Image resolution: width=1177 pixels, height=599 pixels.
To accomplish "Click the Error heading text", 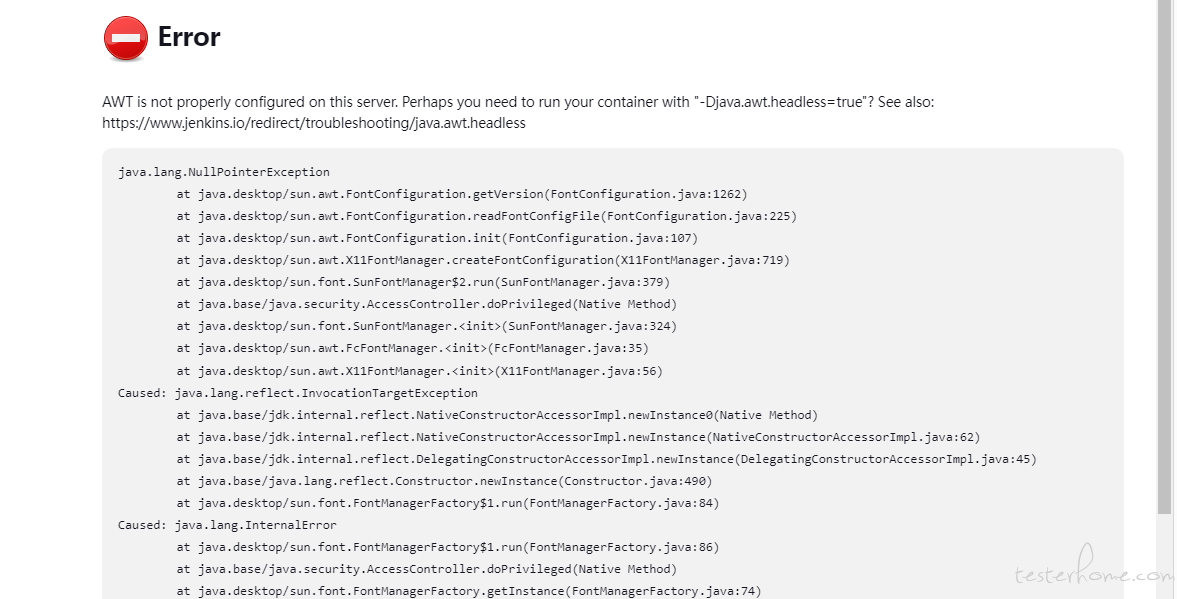I will pos(188,37).
